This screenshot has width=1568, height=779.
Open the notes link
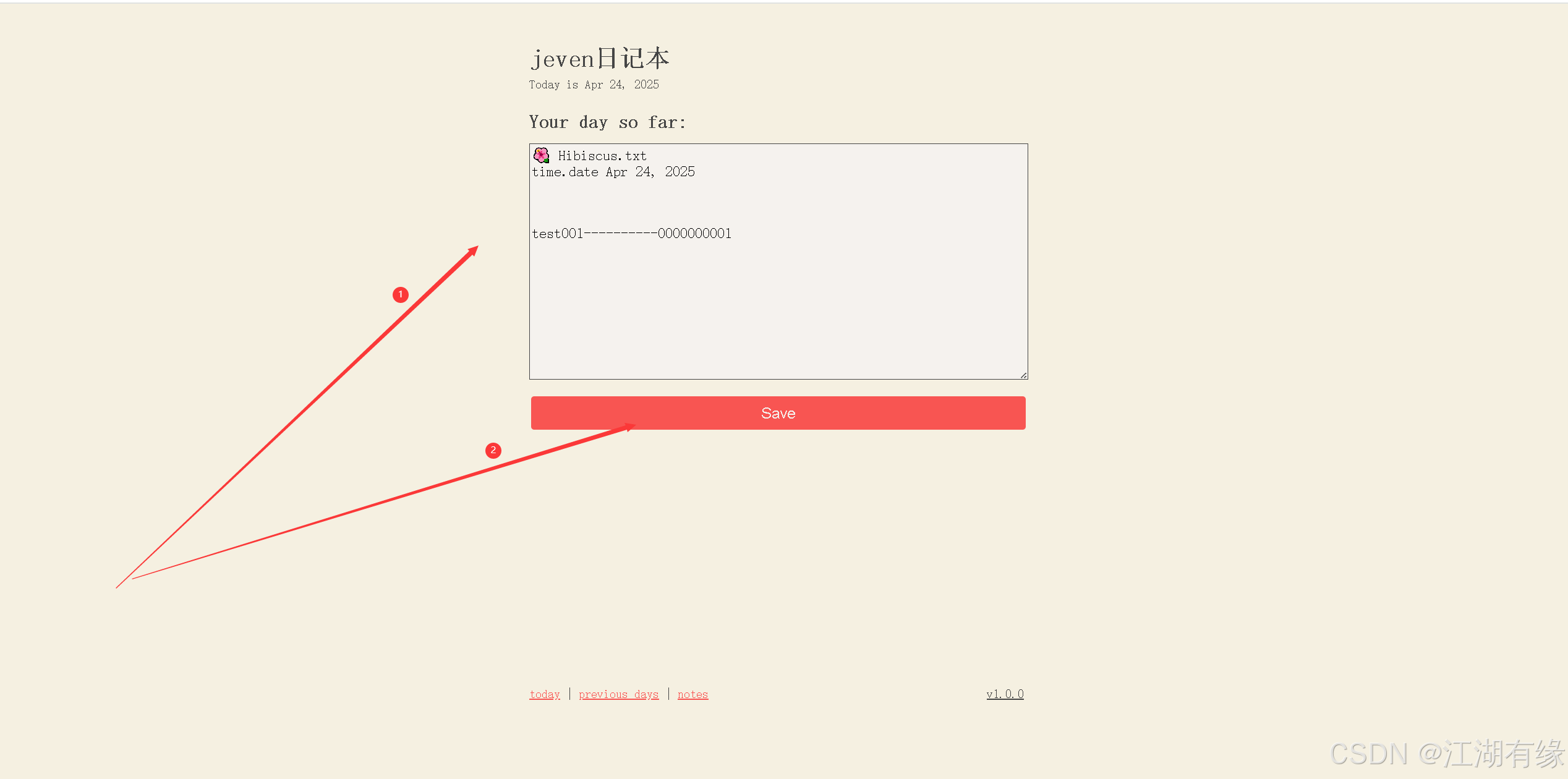tap(692, 694)
